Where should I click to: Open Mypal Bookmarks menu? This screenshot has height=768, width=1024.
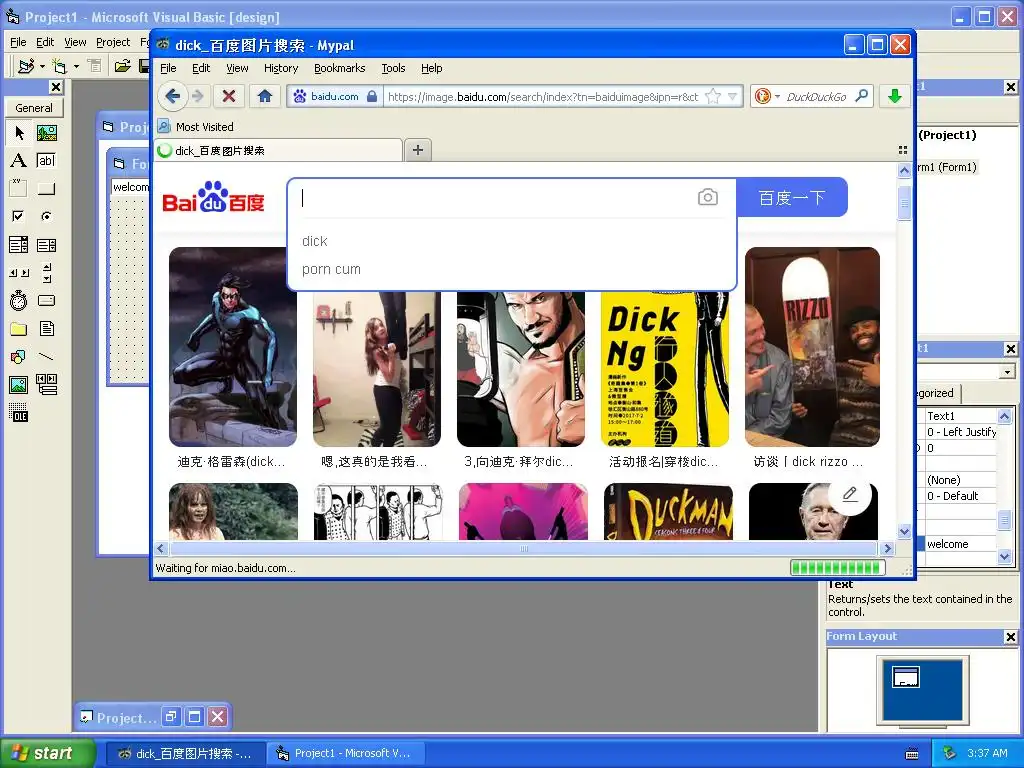(340, 68)
